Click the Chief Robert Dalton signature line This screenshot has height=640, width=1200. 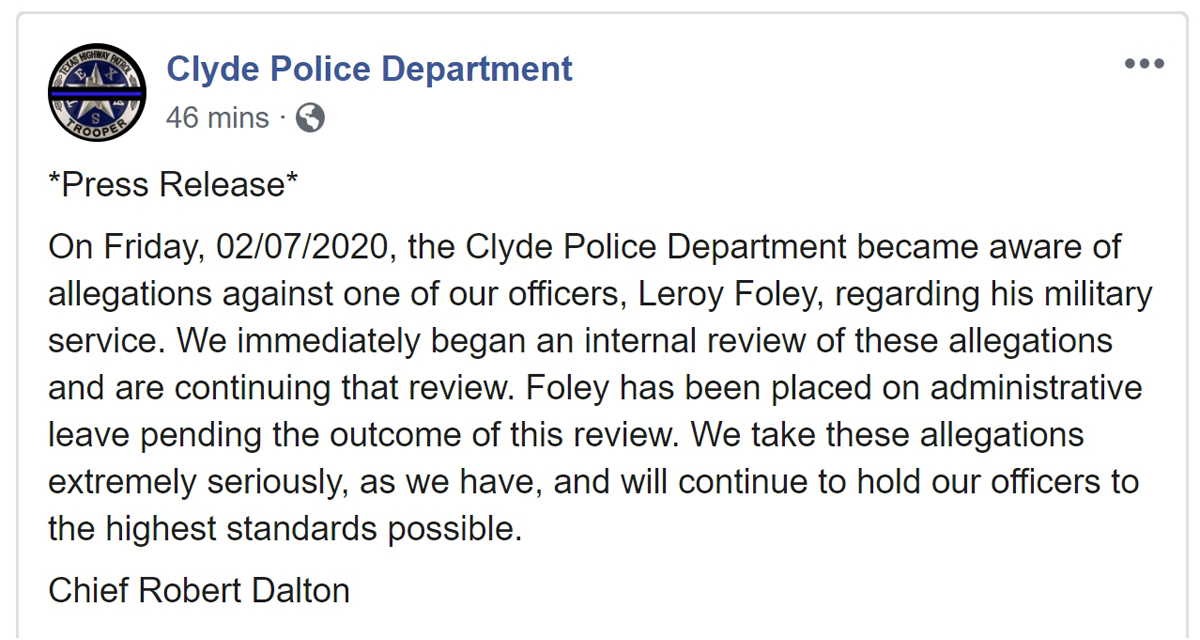(198, 590)
